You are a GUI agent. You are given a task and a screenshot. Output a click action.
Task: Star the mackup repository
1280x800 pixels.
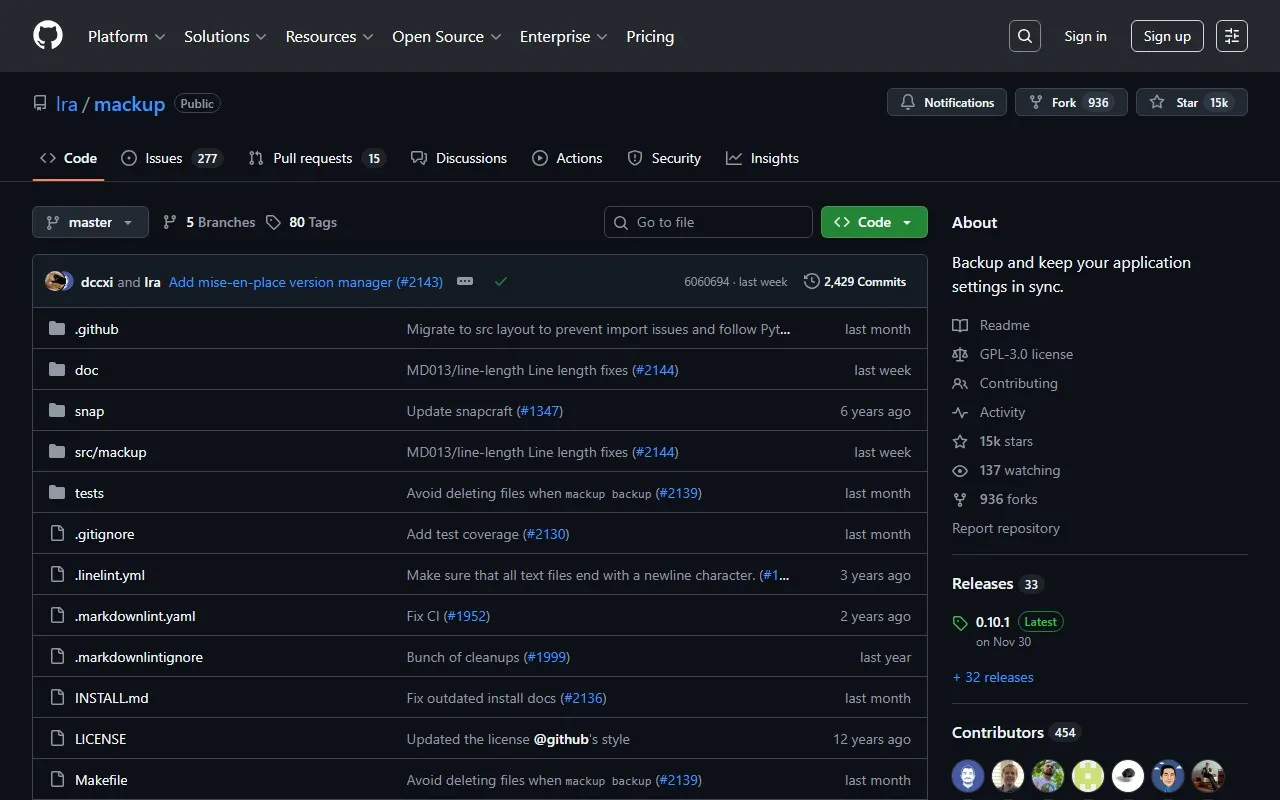[1191, 102]
